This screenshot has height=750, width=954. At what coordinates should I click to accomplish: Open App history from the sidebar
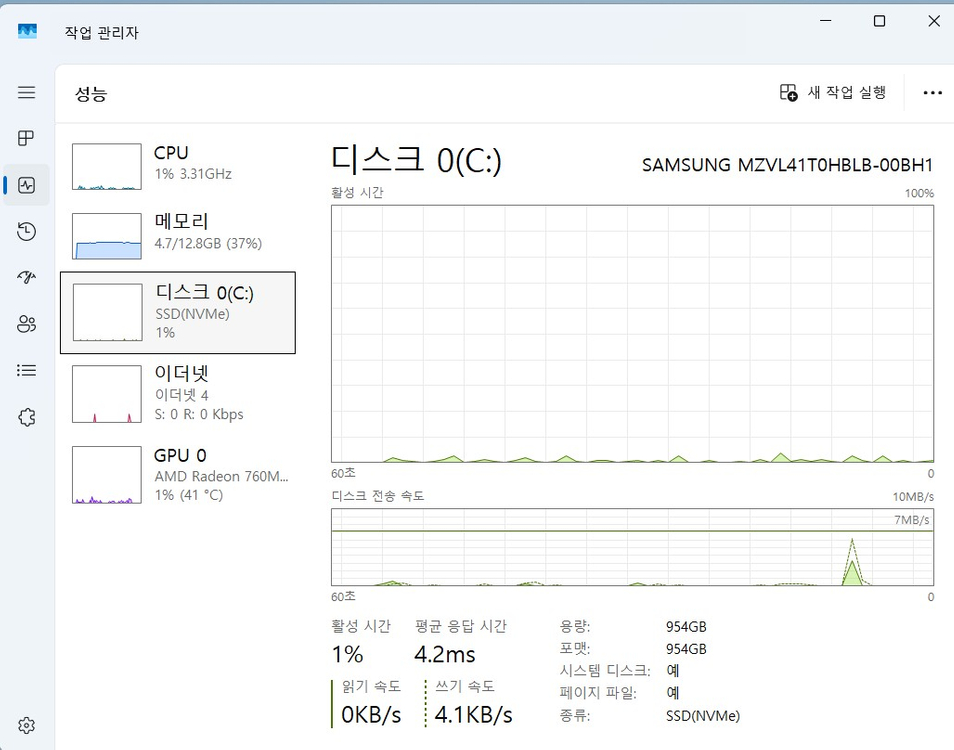click(27, 231)
